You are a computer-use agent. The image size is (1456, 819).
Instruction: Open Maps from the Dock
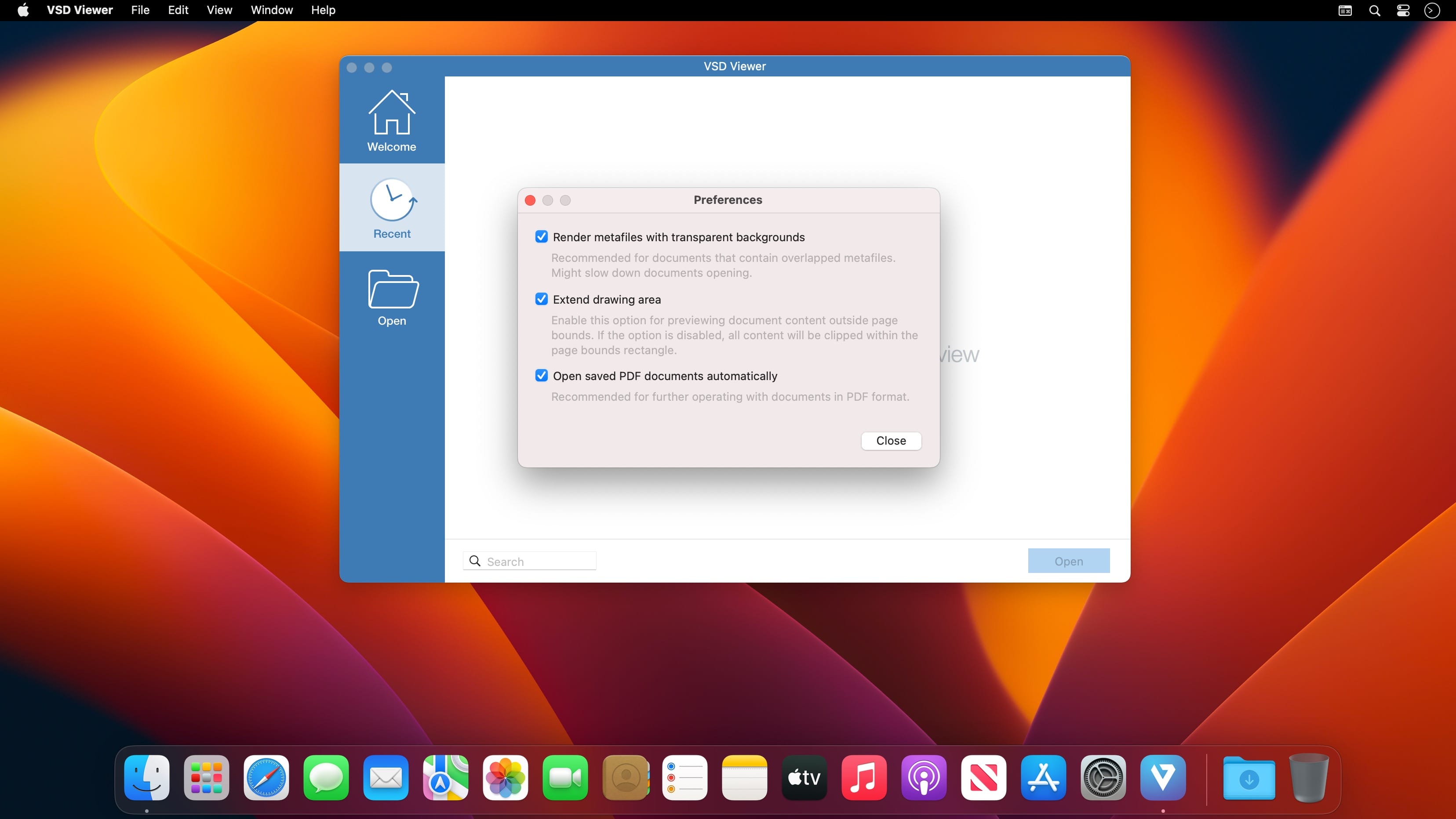tap(446, 778)
